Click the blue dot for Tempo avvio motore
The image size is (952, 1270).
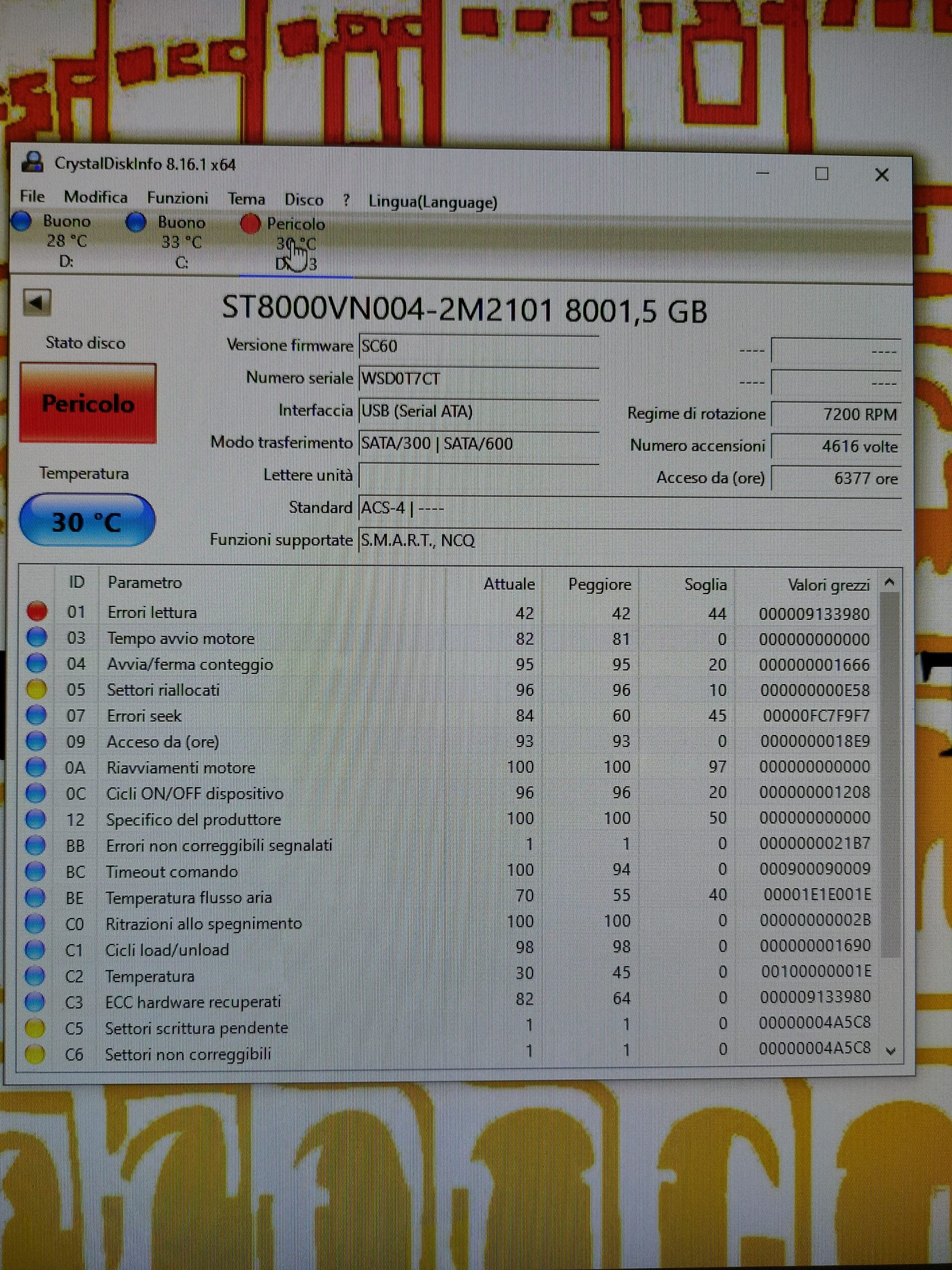coord(37,636)
